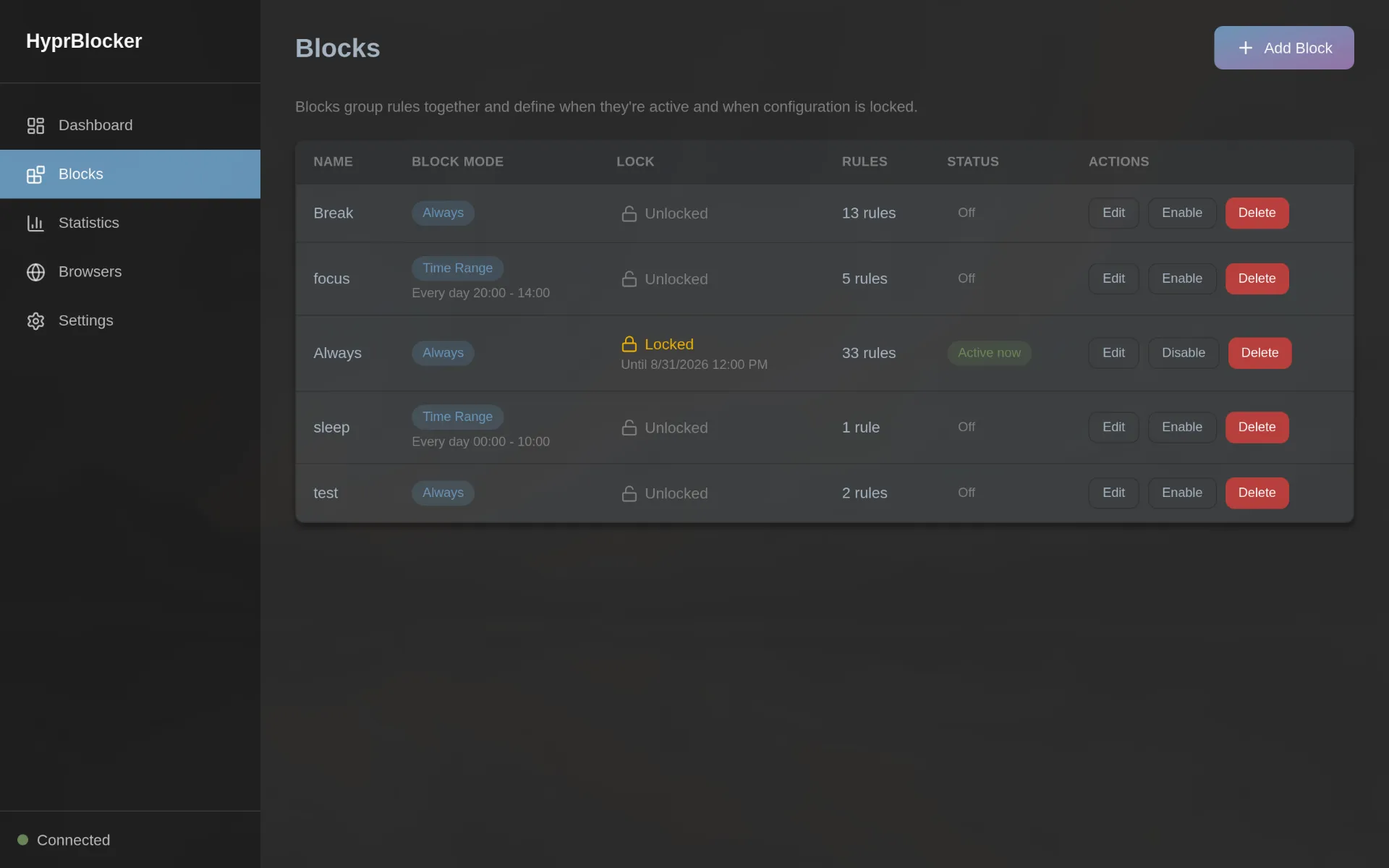Click the Blocks sidebar icon
The width and height of the screenshot is (1389, 868).
35,174
